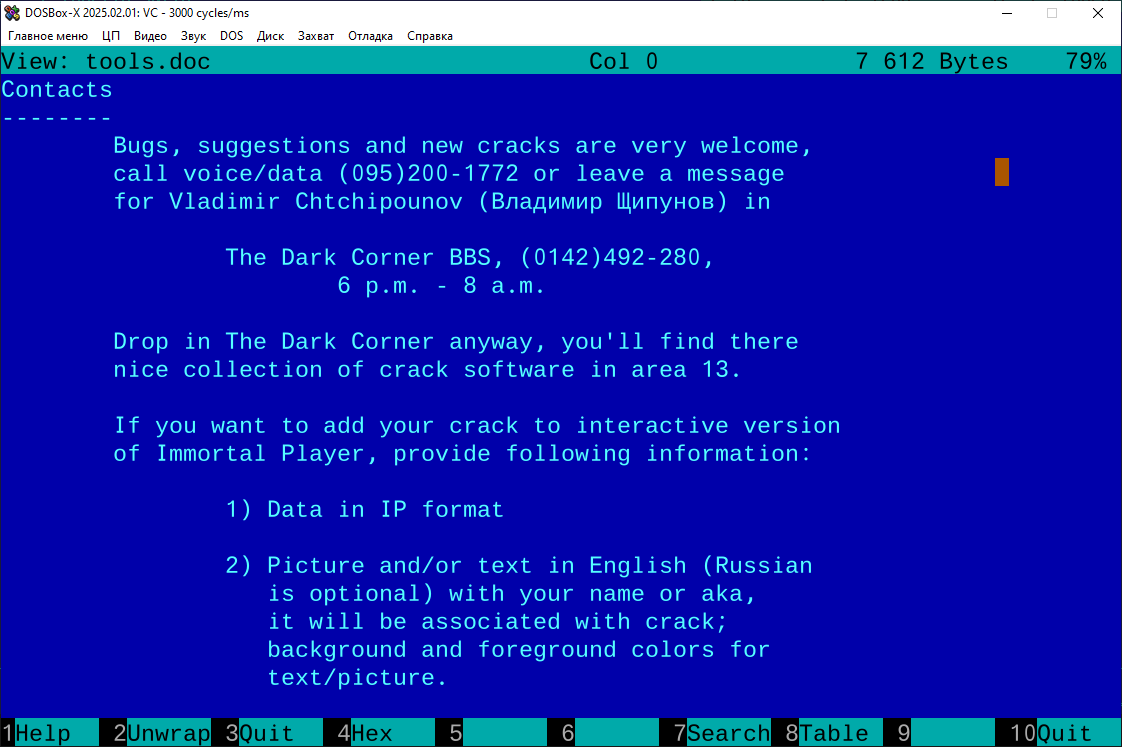
Task: Click the '2) Picture and/or text' item line
Action: pos(519,566)
